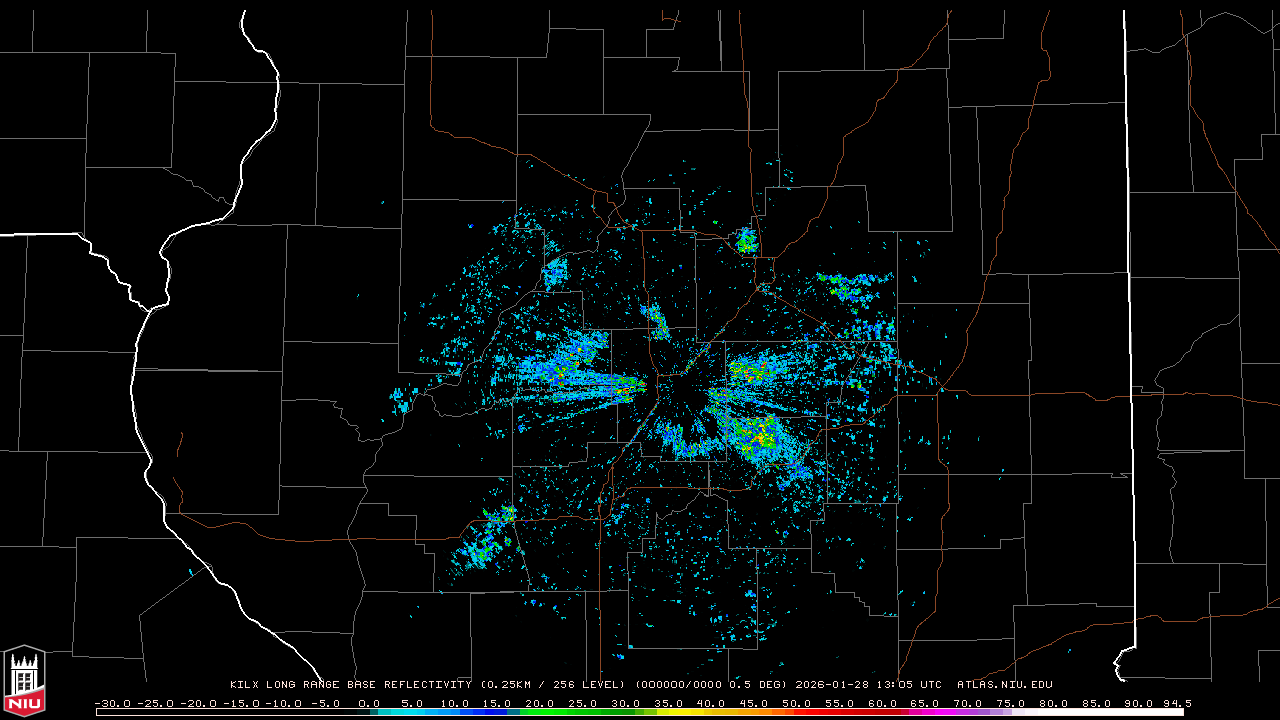Viewport: 1280px width, 720px height.
Task: Click the 50.0 scale label
Action: click(x=797, y=703)
